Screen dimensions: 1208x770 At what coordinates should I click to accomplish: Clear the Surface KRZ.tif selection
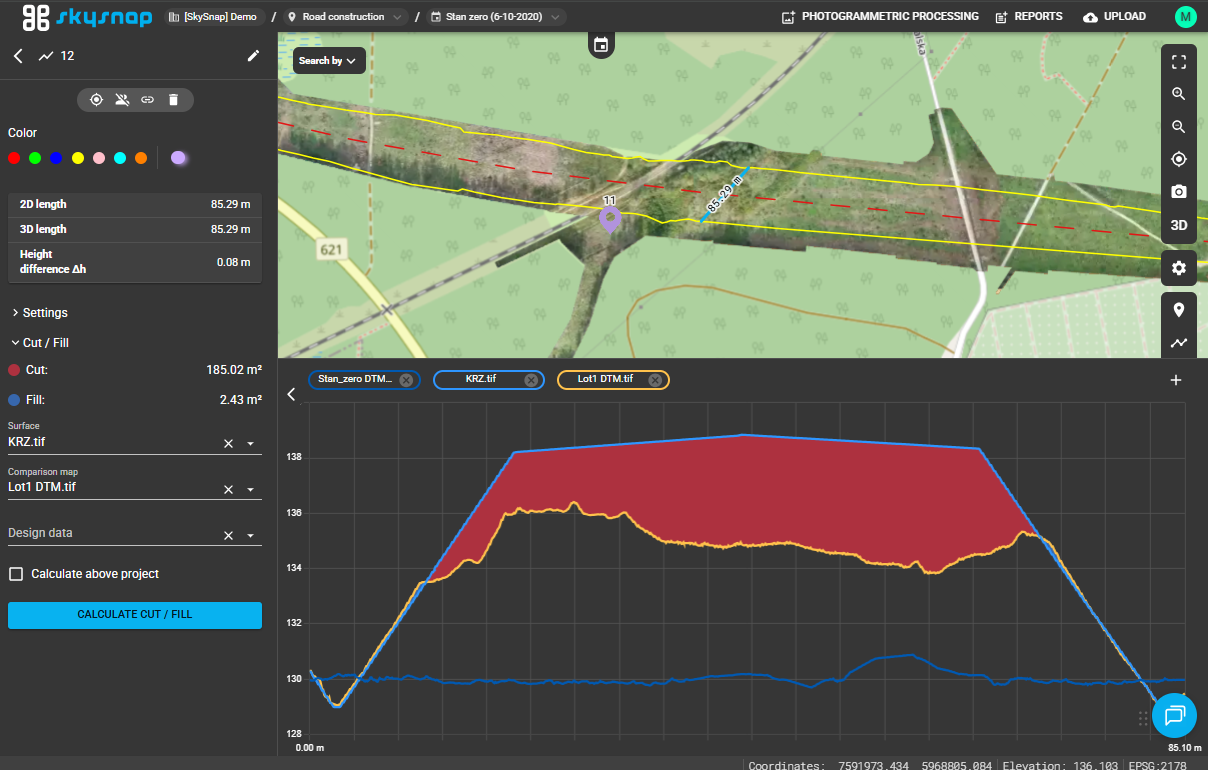[228, 443]
